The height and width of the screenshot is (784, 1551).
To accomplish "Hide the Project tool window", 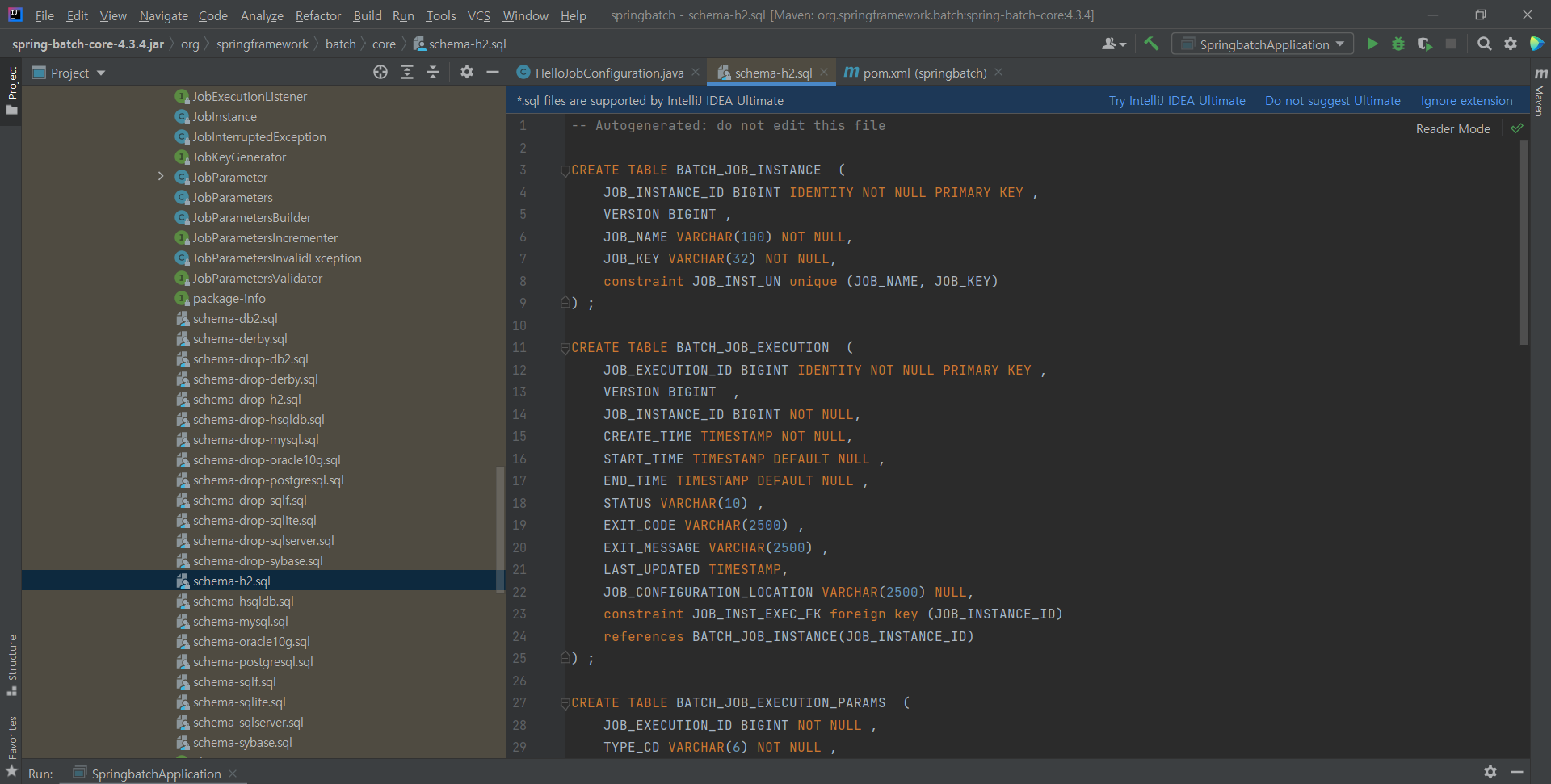I will [x=492, y=73].
